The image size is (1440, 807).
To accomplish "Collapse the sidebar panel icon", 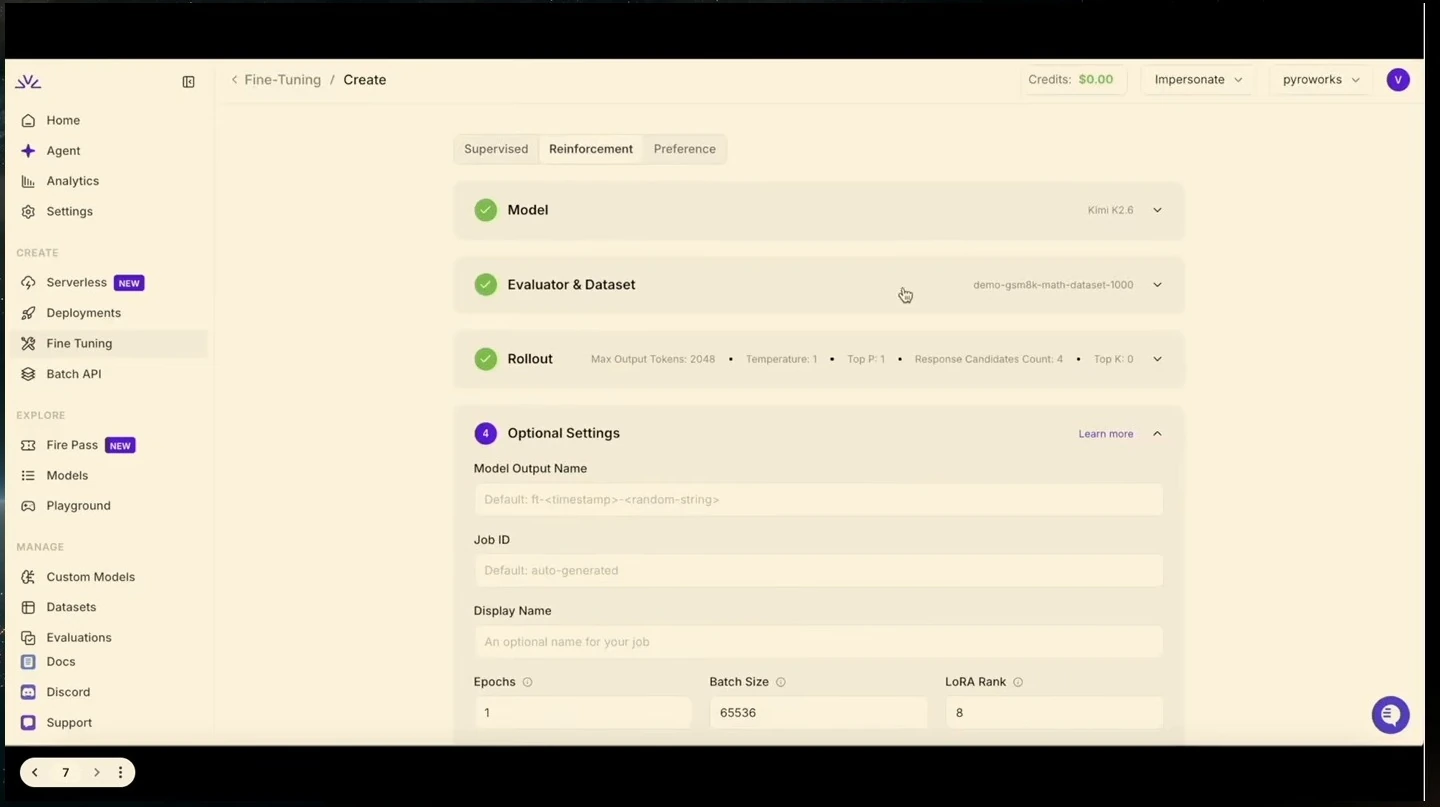I will click(188, 82).
